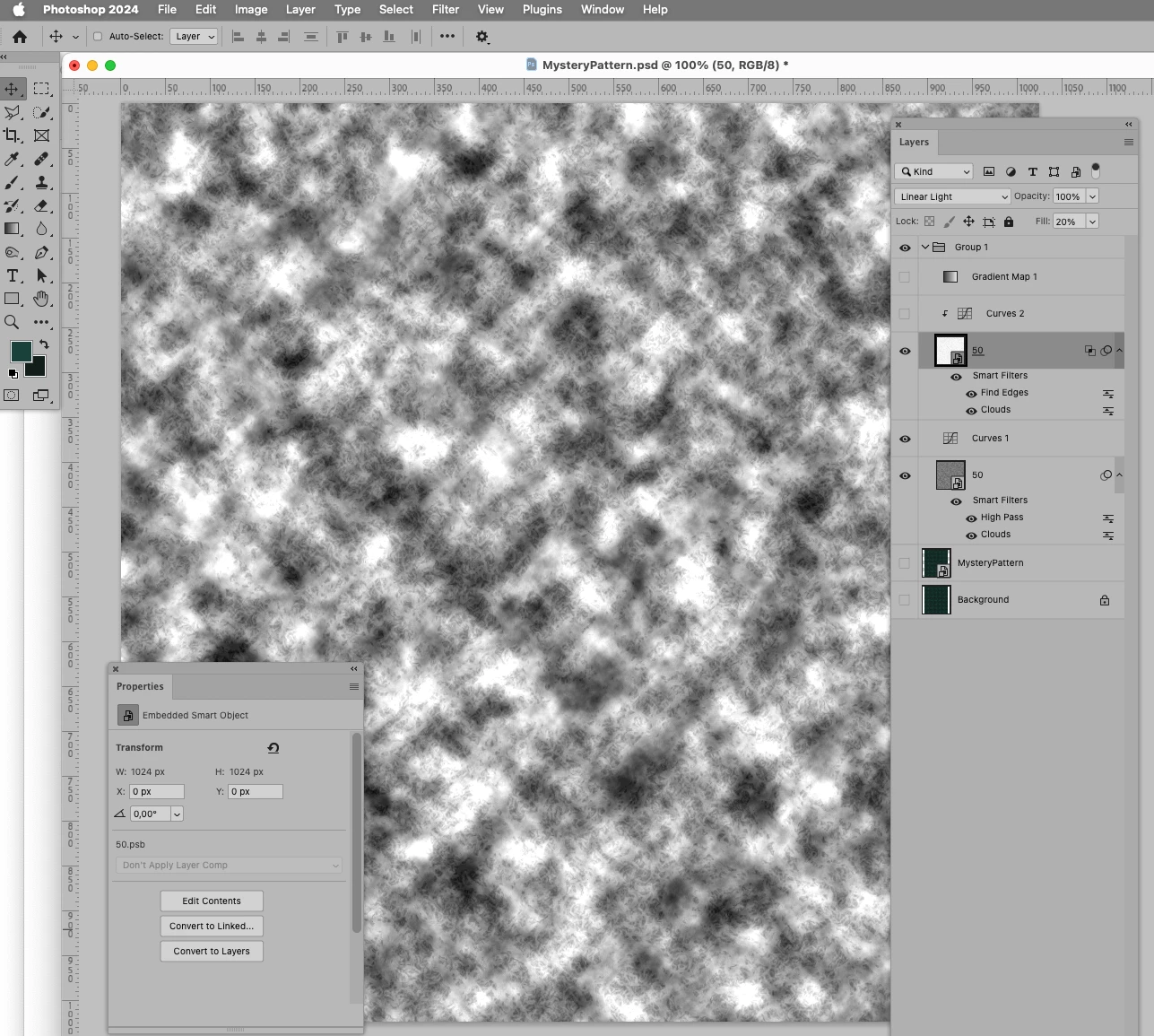This screenshot has height=1036, width=1154.
Task: Select the Pen tool
Action: 41,252
